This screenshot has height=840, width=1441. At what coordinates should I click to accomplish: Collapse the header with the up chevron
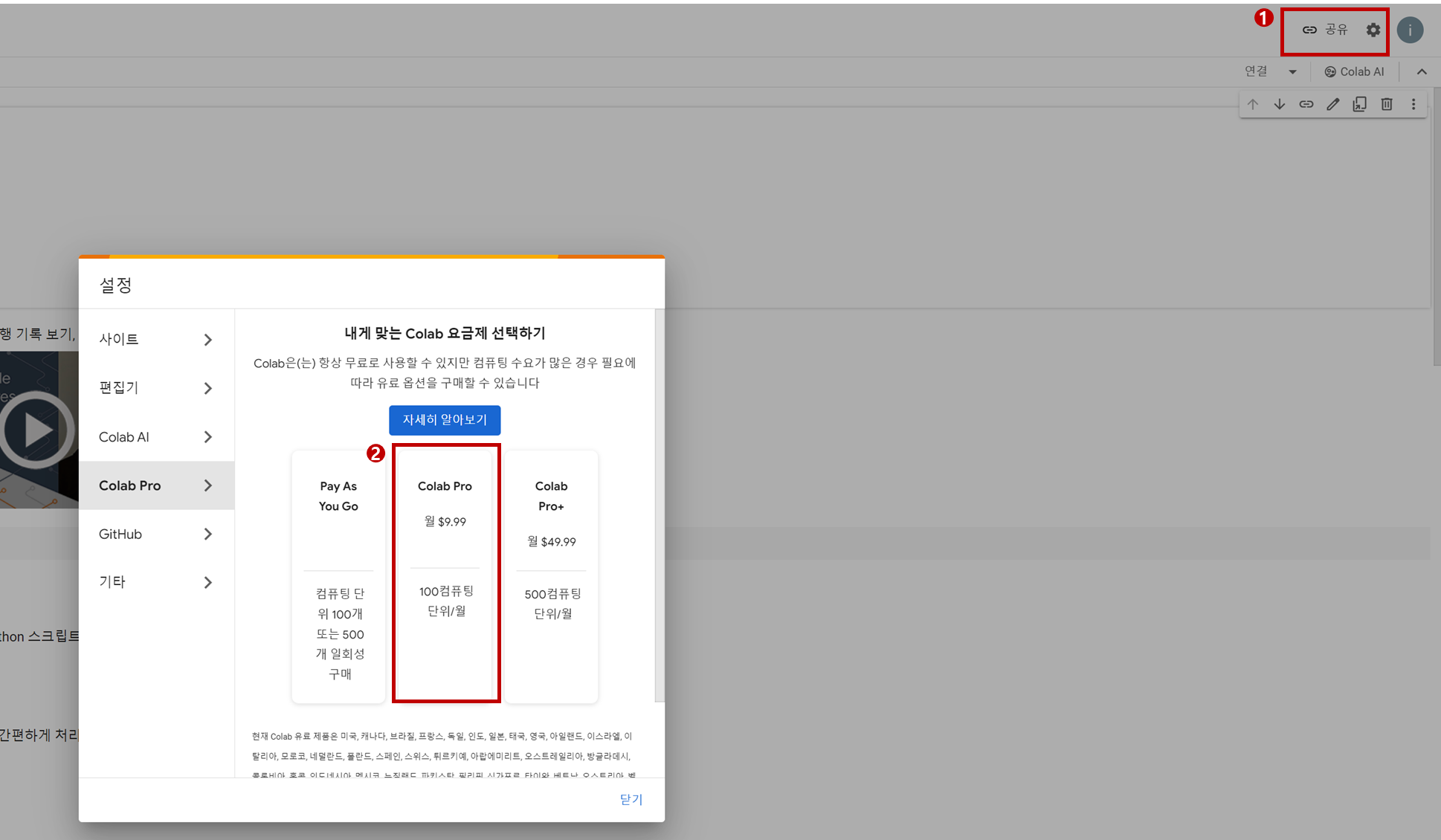1422,72
